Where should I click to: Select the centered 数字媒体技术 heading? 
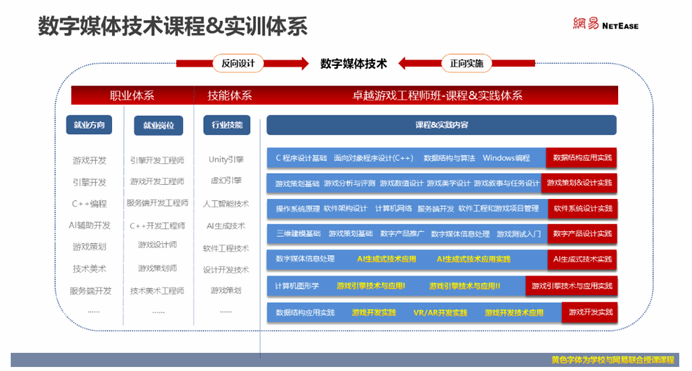354,64
